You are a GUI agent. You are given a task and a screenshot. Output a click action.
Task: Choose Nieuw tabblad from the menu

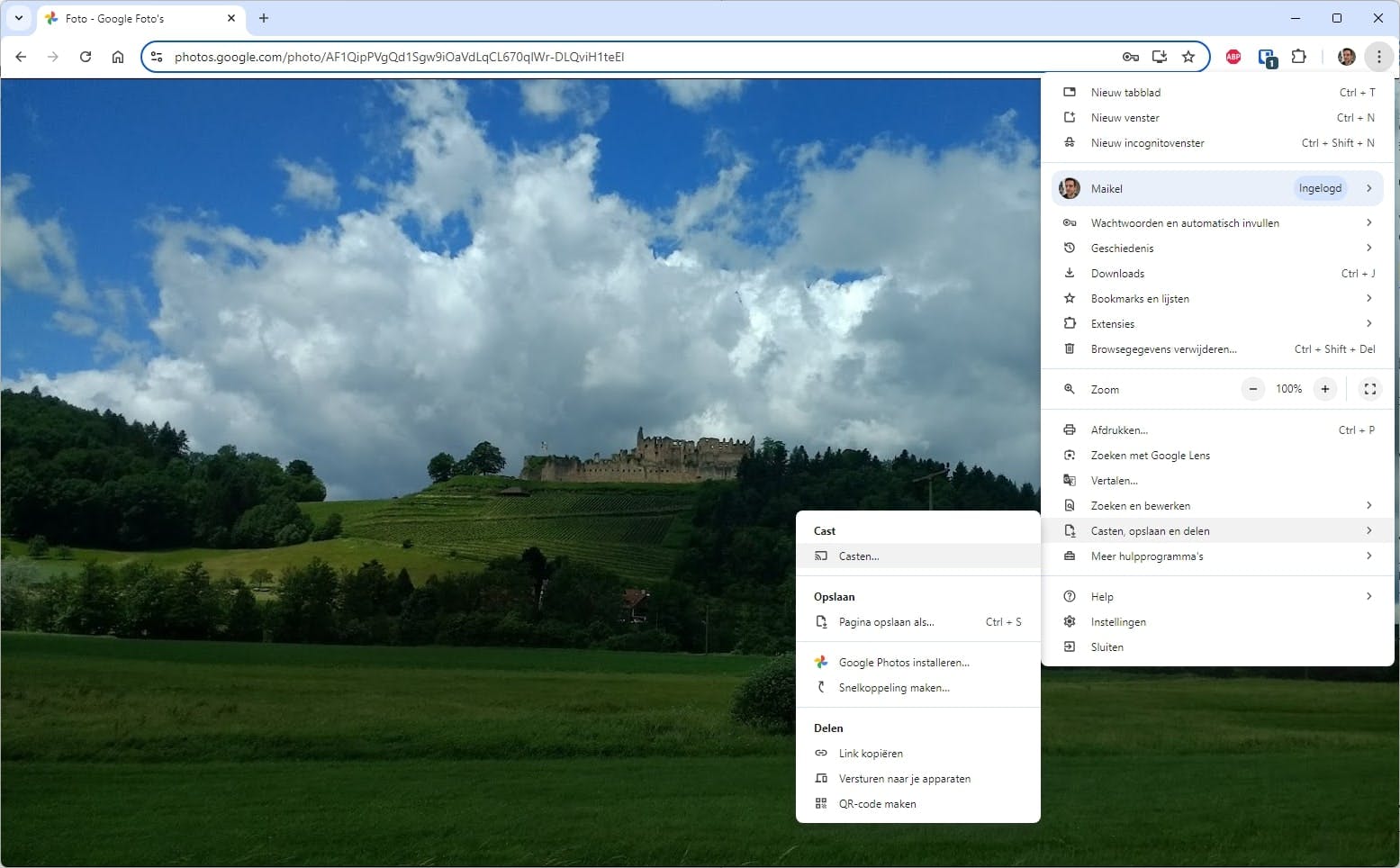coord(1217,92)
